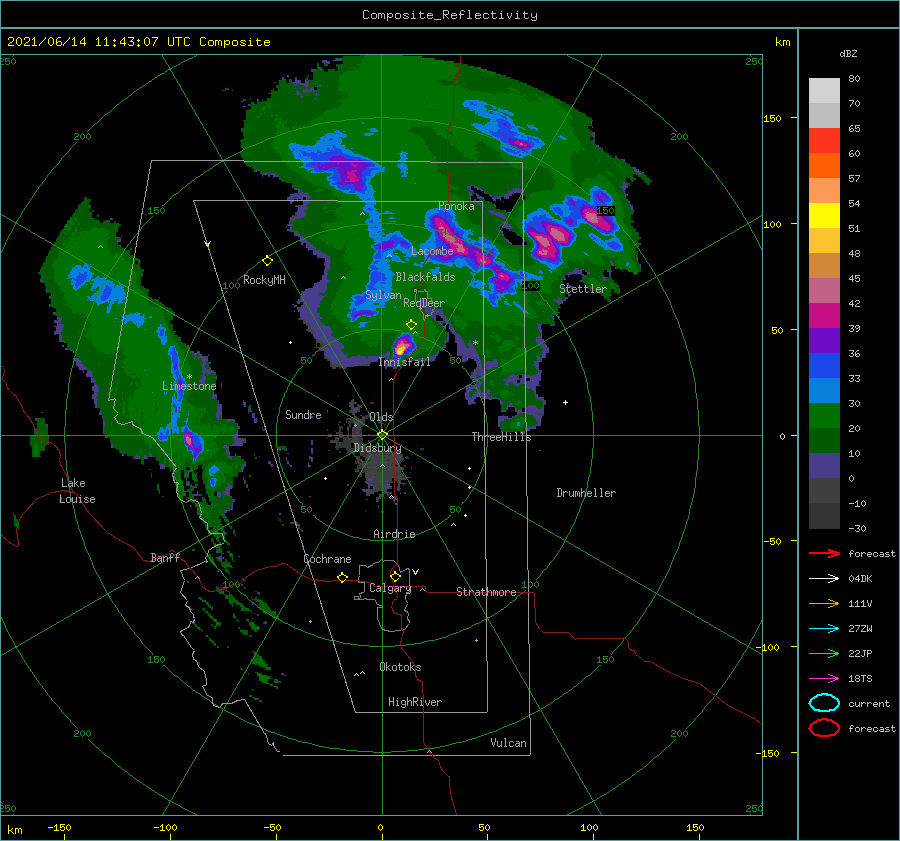
Task: Click the 'current' legend text
Action: (x=869, y=704)
